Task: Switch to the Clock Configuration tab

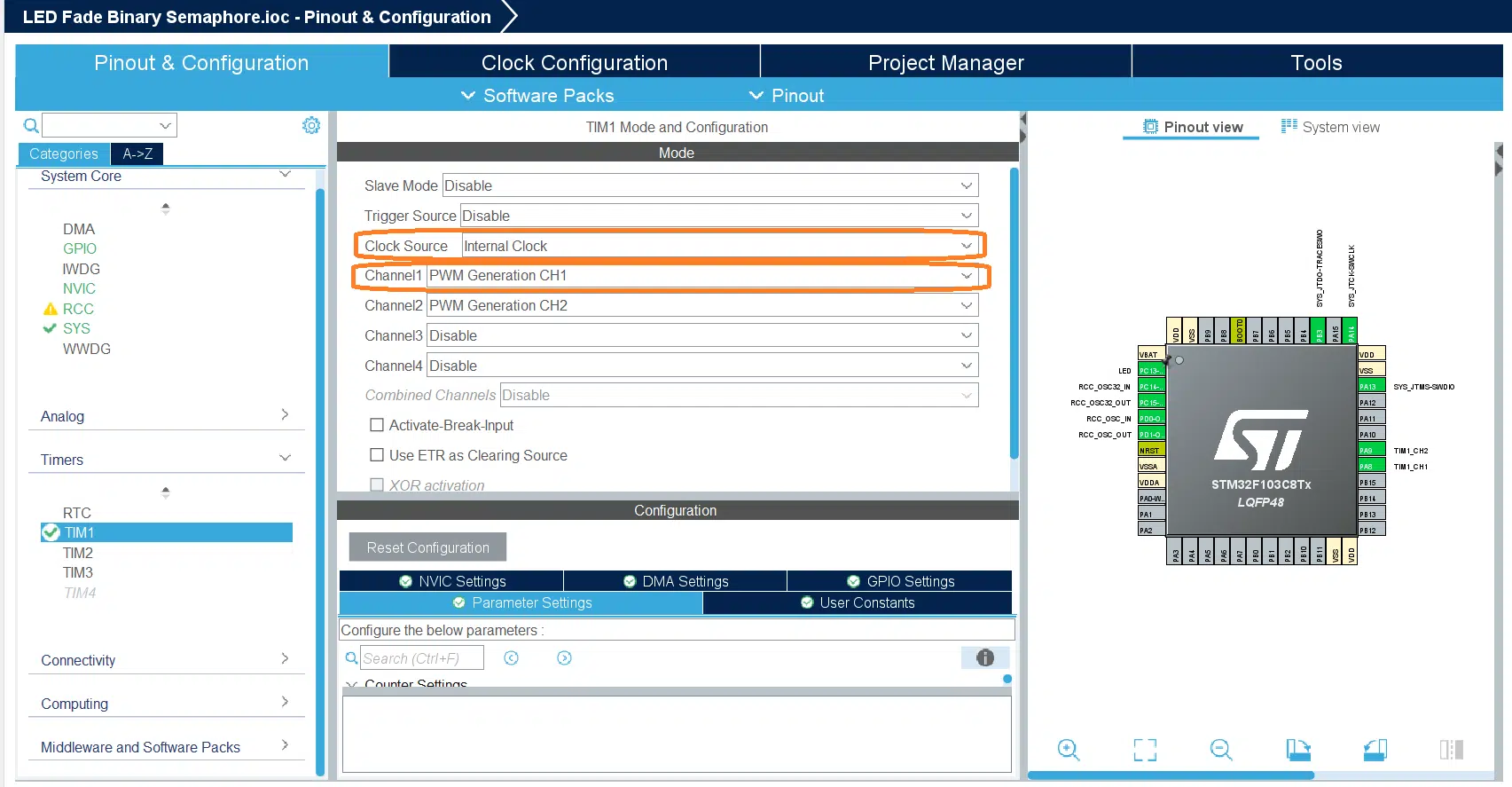Action: click(x=574, y=63)
